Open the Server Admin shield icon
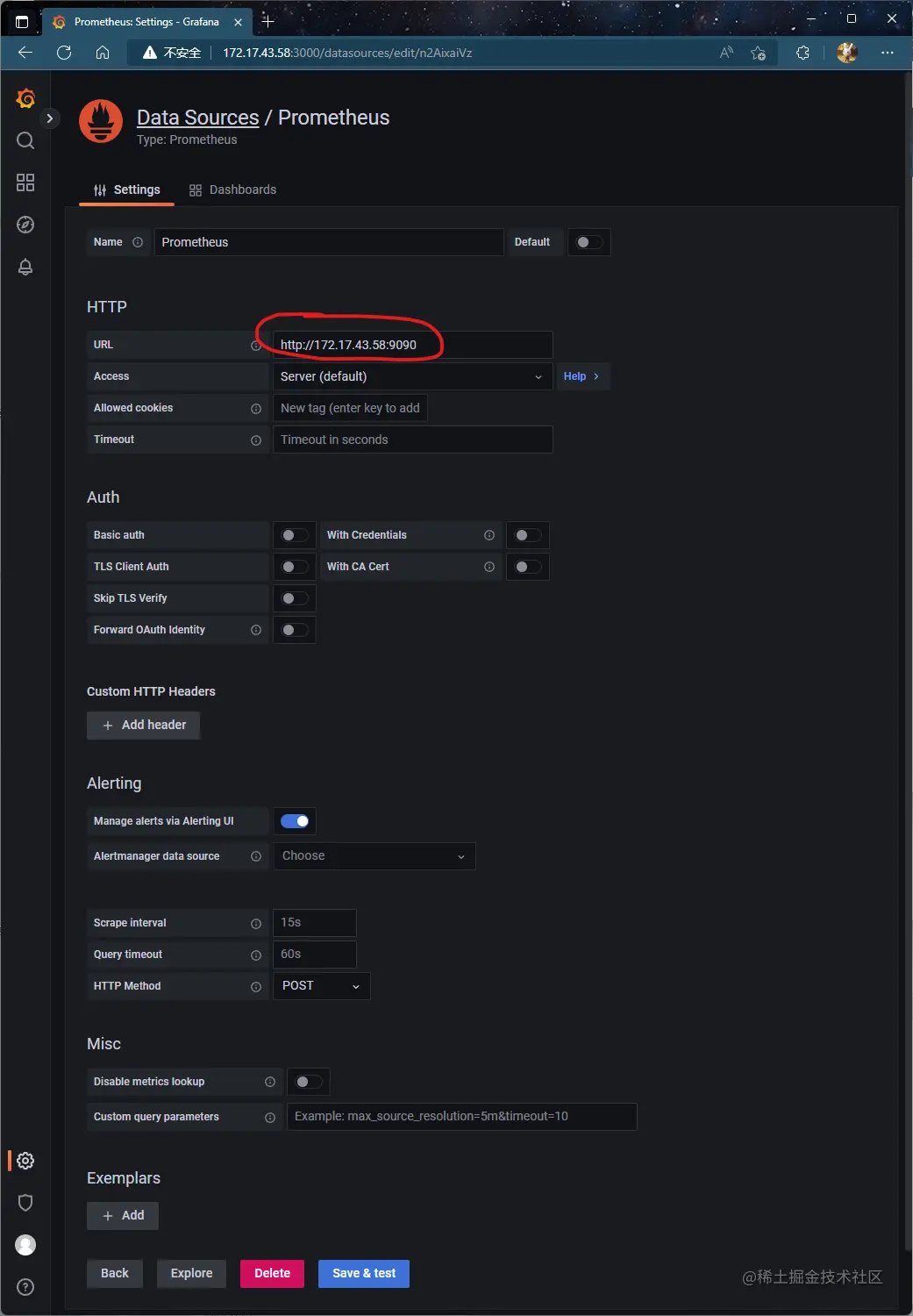Image resolution: width=913 pixels, height=1316 pixels. (25, 1203)
